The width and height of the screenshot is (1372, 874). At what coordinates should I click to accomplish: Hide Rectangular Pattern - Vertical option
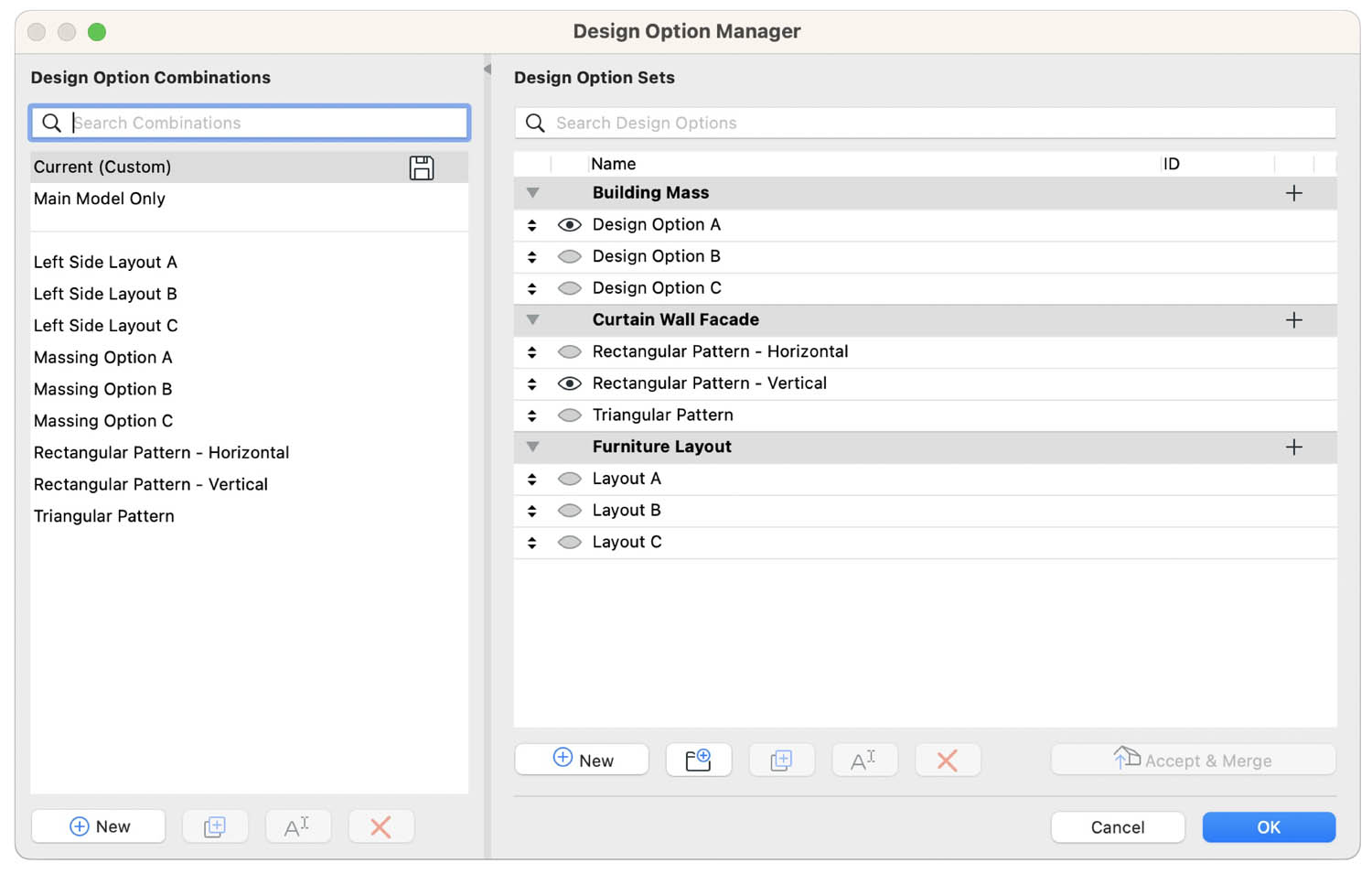pyautogui.click(x=570, y=383)
